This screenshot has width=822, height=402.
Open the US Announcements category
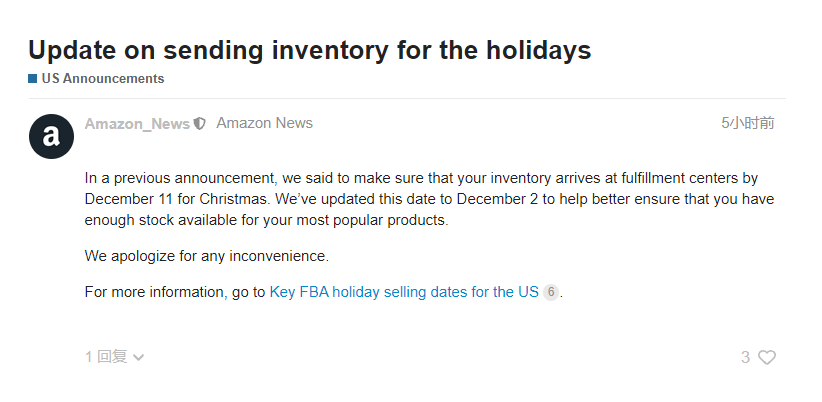102,79
